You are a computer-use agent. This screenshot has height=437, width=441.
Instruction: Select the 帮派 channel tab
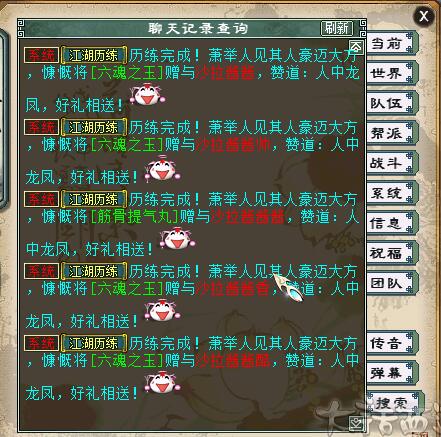click(x=389, y=133)
